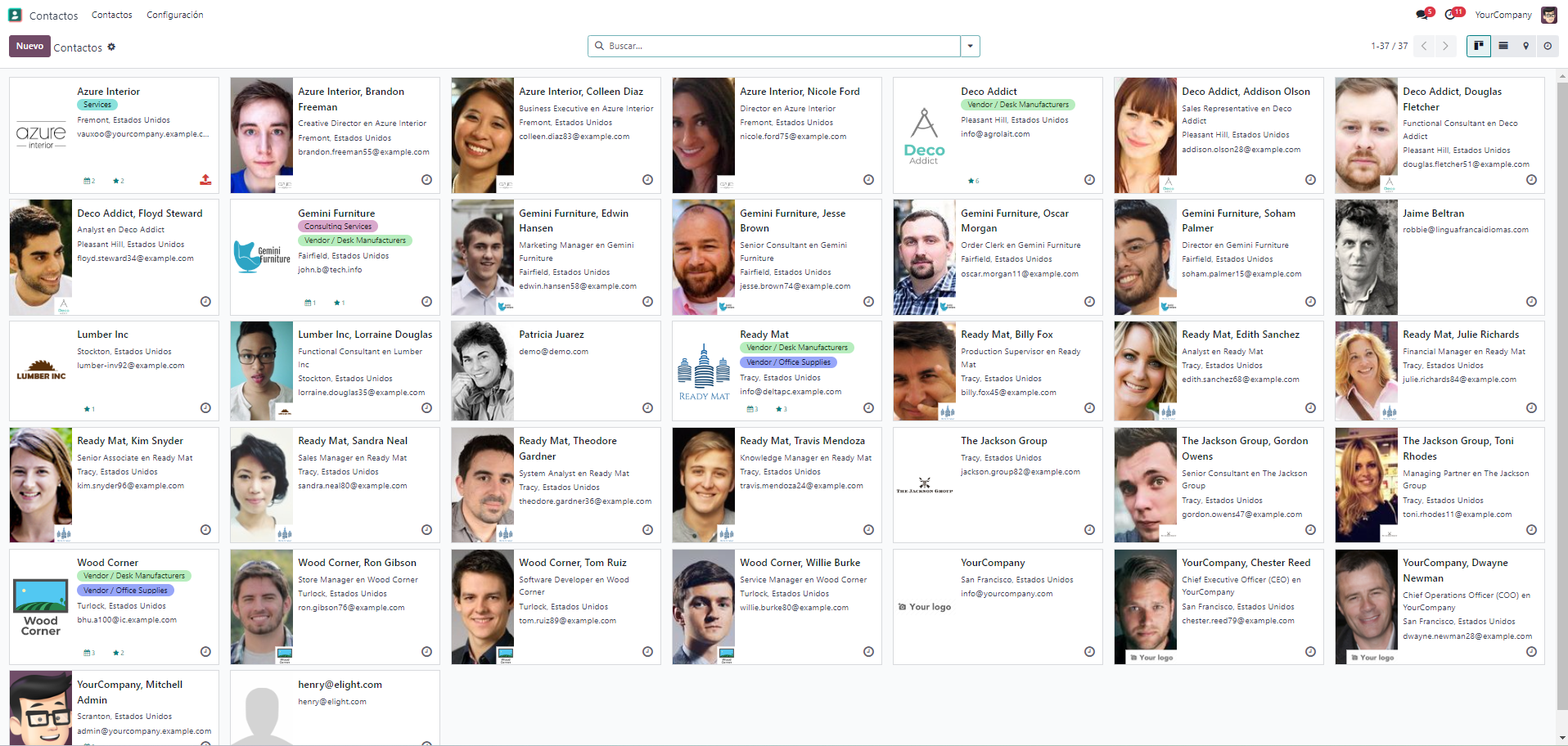Viewport: 1568px width, 746px height.
Task: Click activity clock on Deco Addict company card
Action: pos(1089,180)
